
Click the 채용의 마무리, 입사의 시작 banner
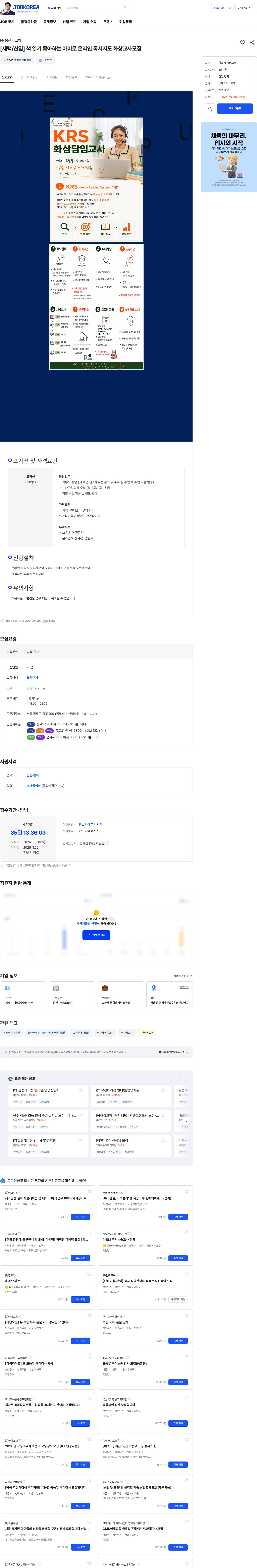click(229, 157)
